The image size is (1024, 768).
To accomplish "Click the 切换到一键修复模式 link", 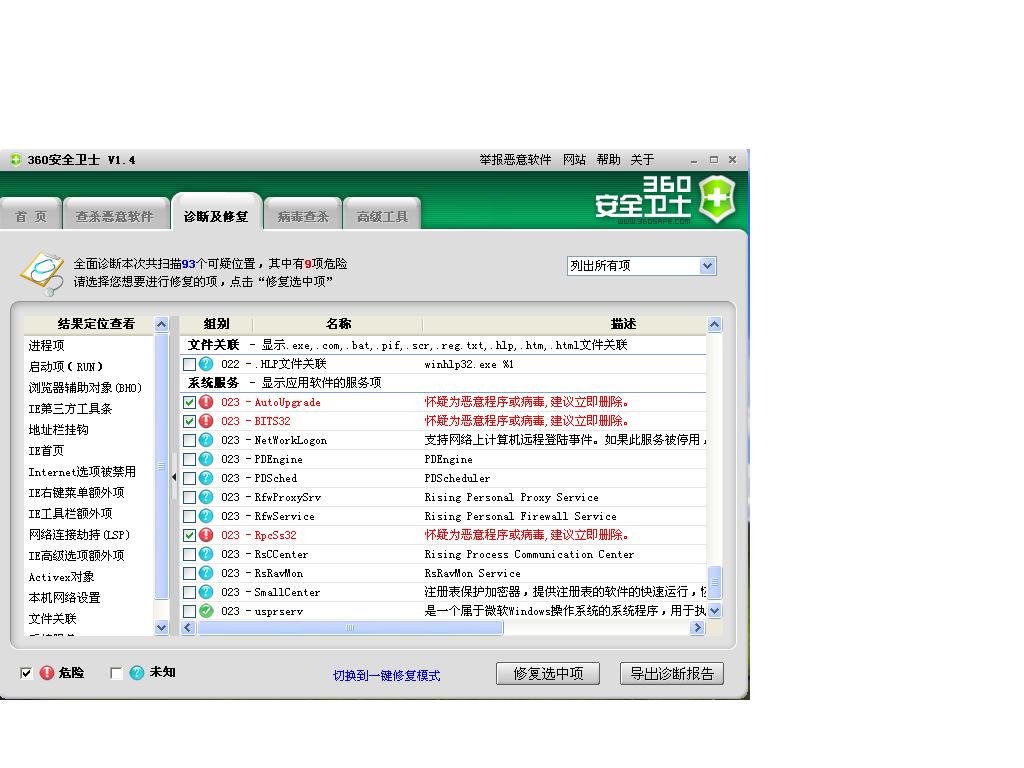I will pos(387,676).
